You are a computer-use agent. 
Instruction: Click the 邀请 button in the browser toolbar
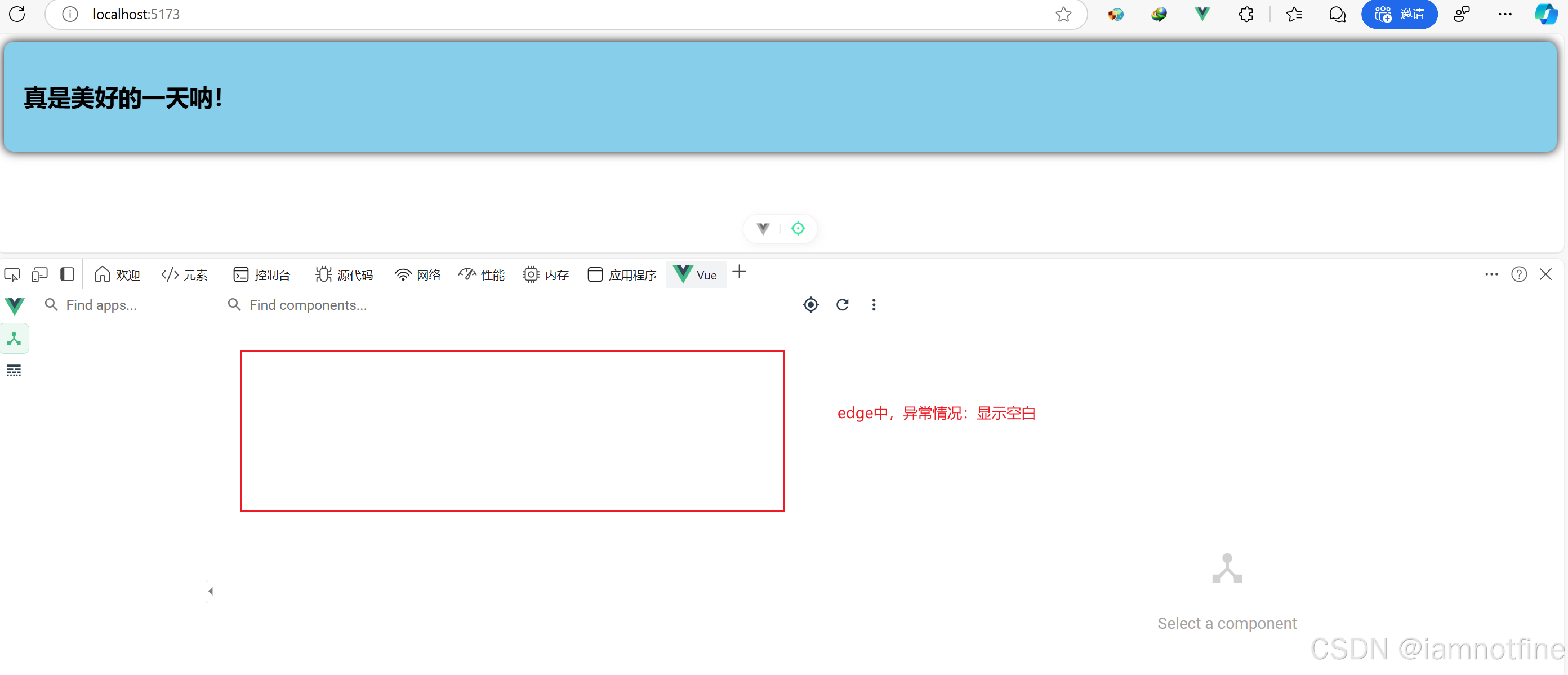pos(1399,14)
